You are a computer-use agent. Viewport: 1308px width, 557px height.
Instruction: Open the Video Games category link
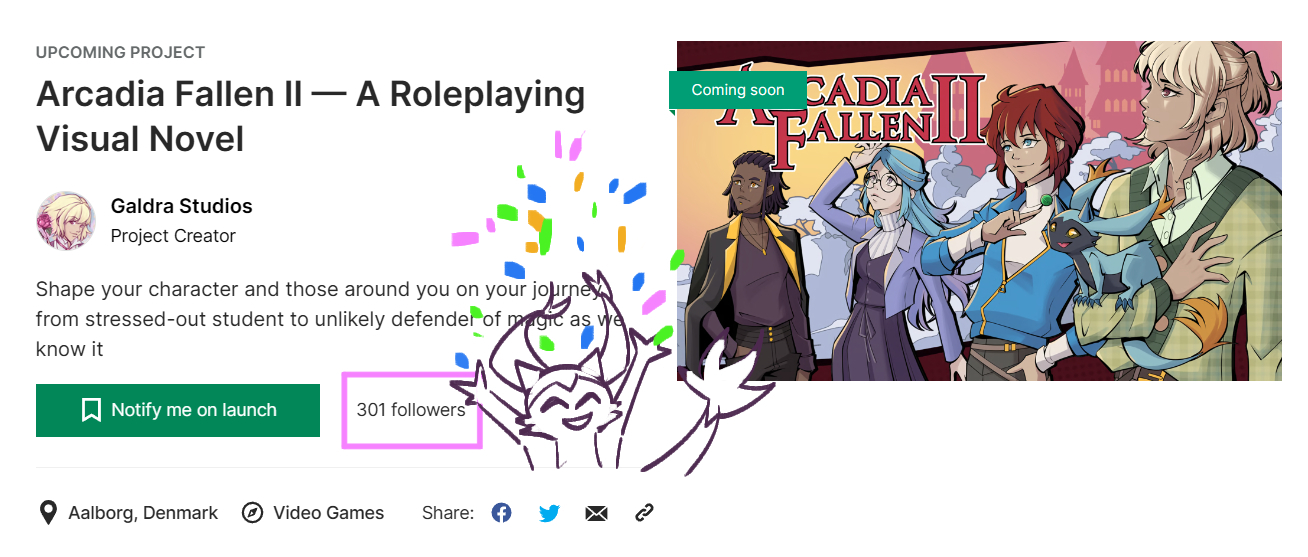click(329, 513)
